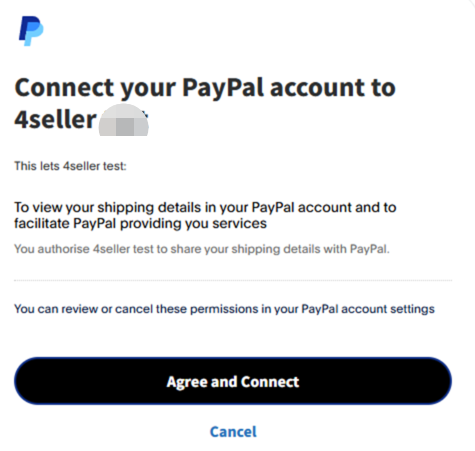Click the word 'Connect' on the black button
Screen dimensions: 475x451
tap(270, 382)
